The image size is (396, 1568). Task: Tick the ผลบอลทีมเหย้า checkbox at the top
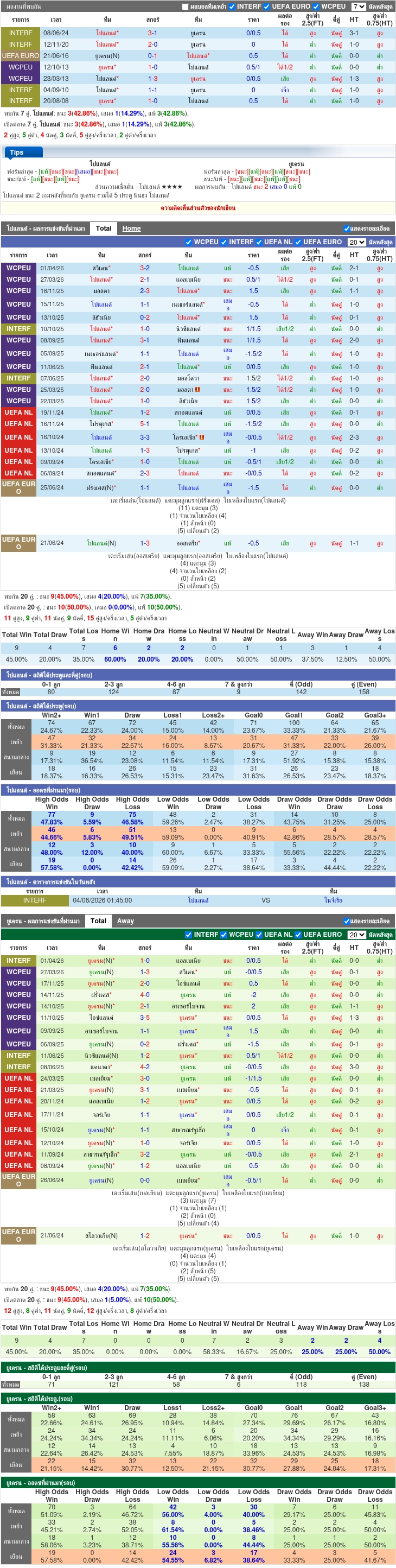186,7
